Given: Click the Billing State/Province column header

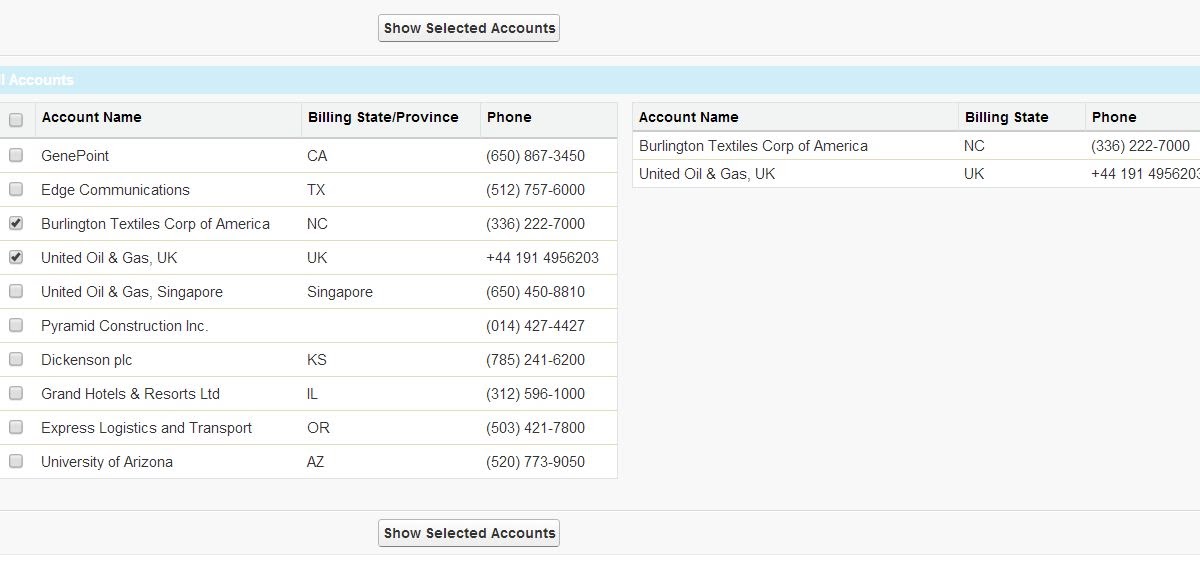Looking at the screenshot, I should pos(383,117).
